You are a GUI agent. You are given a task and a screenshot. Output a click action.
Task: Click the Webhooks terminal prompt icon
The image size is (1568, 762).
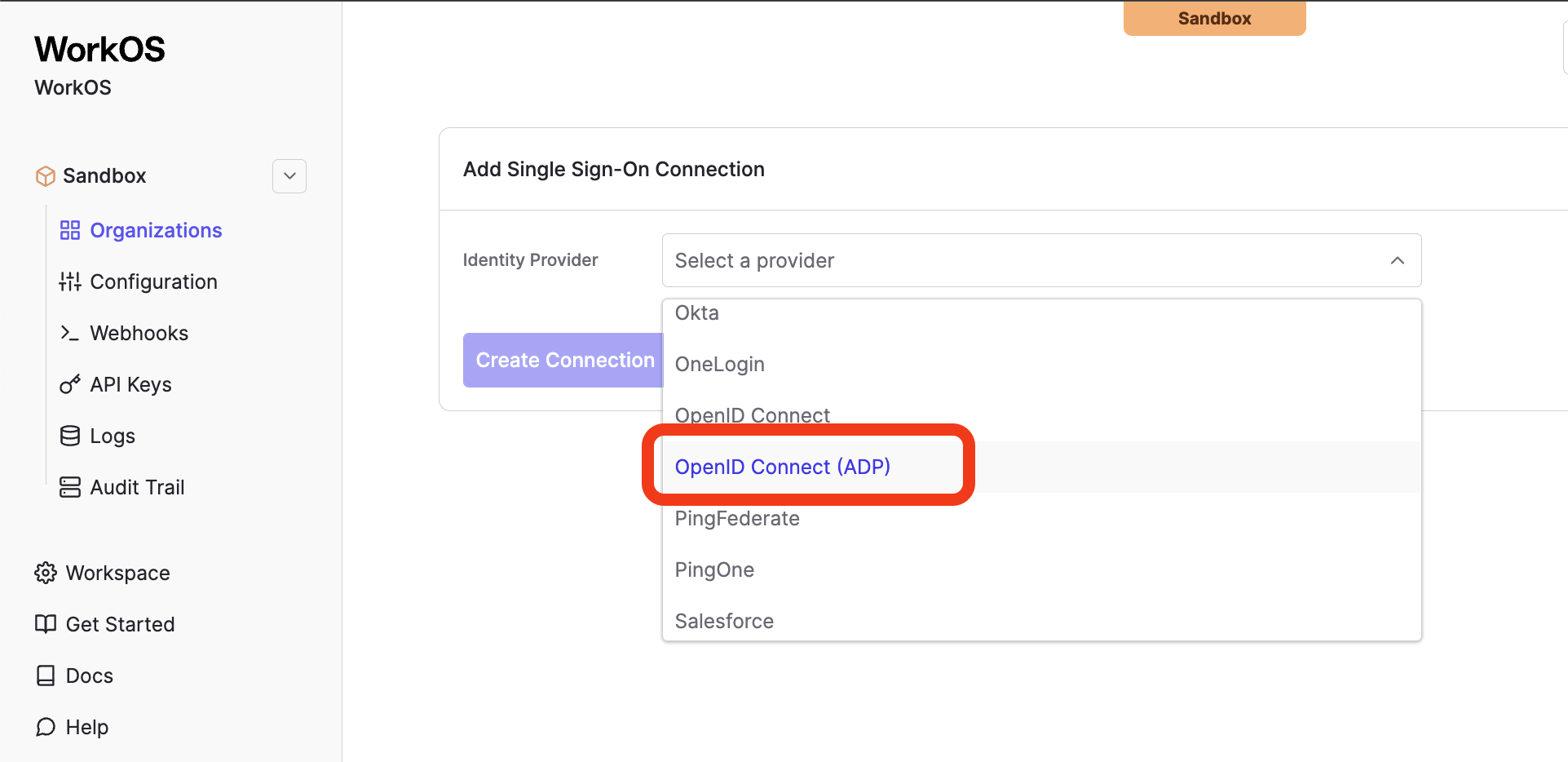coord(70,333)
